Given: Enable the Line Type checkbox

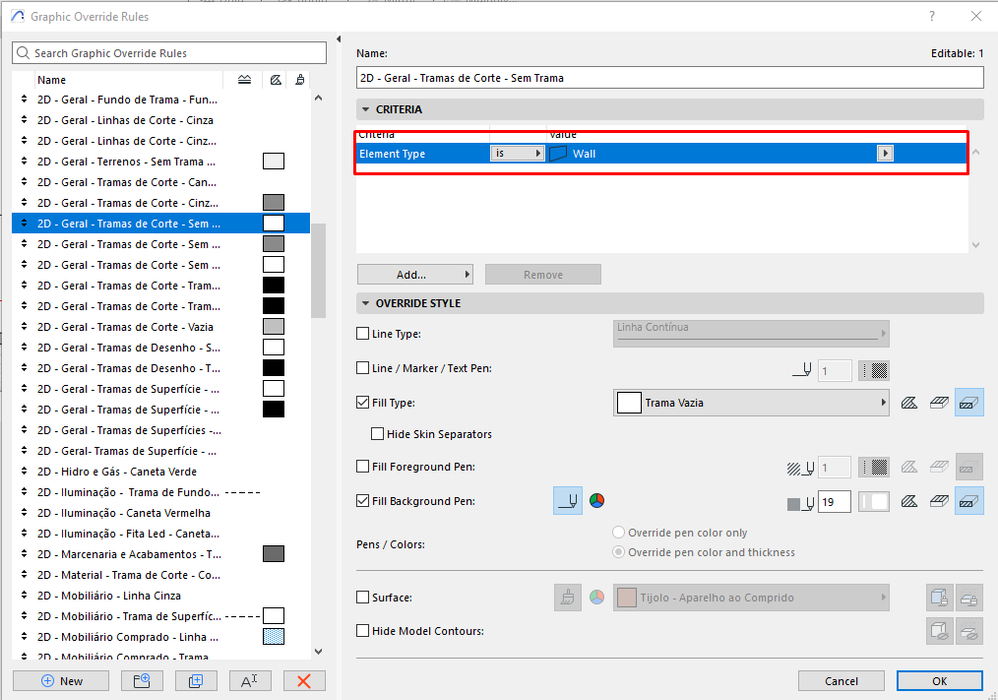Looking at the screenshot, I should point(363,333).
